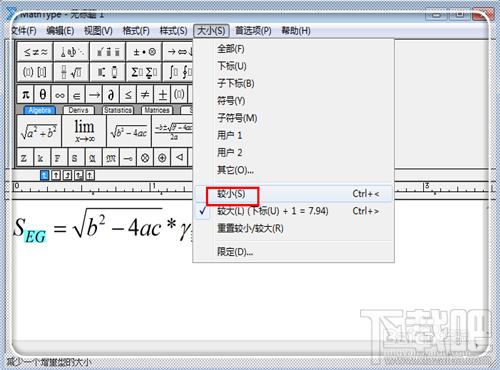Insert the infinity symbol
Image resolution: width=500 pixels, height=370 pixels.
60,94
